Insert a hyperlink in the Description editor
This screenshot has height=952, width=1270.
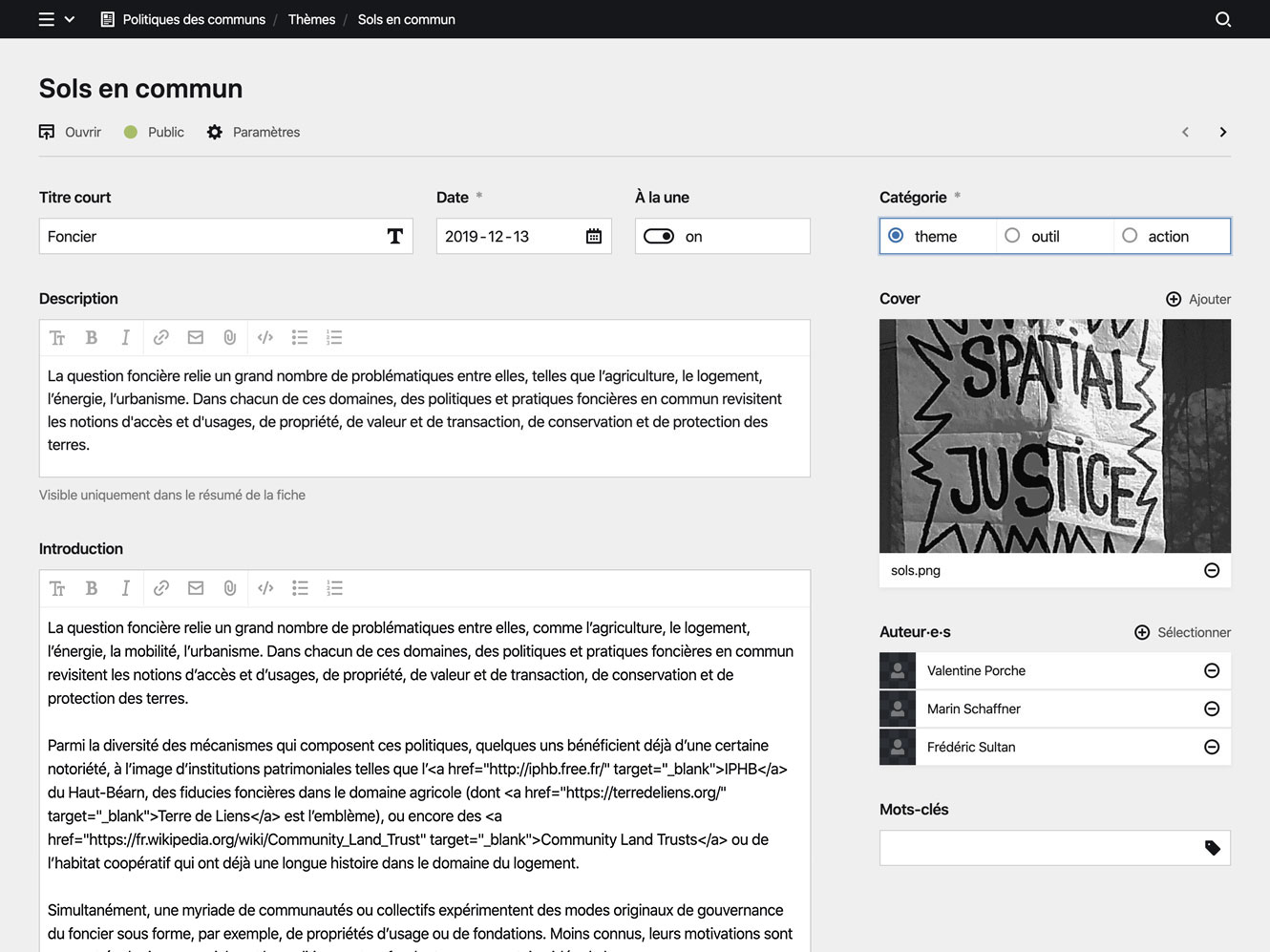[x=160, y=337]
